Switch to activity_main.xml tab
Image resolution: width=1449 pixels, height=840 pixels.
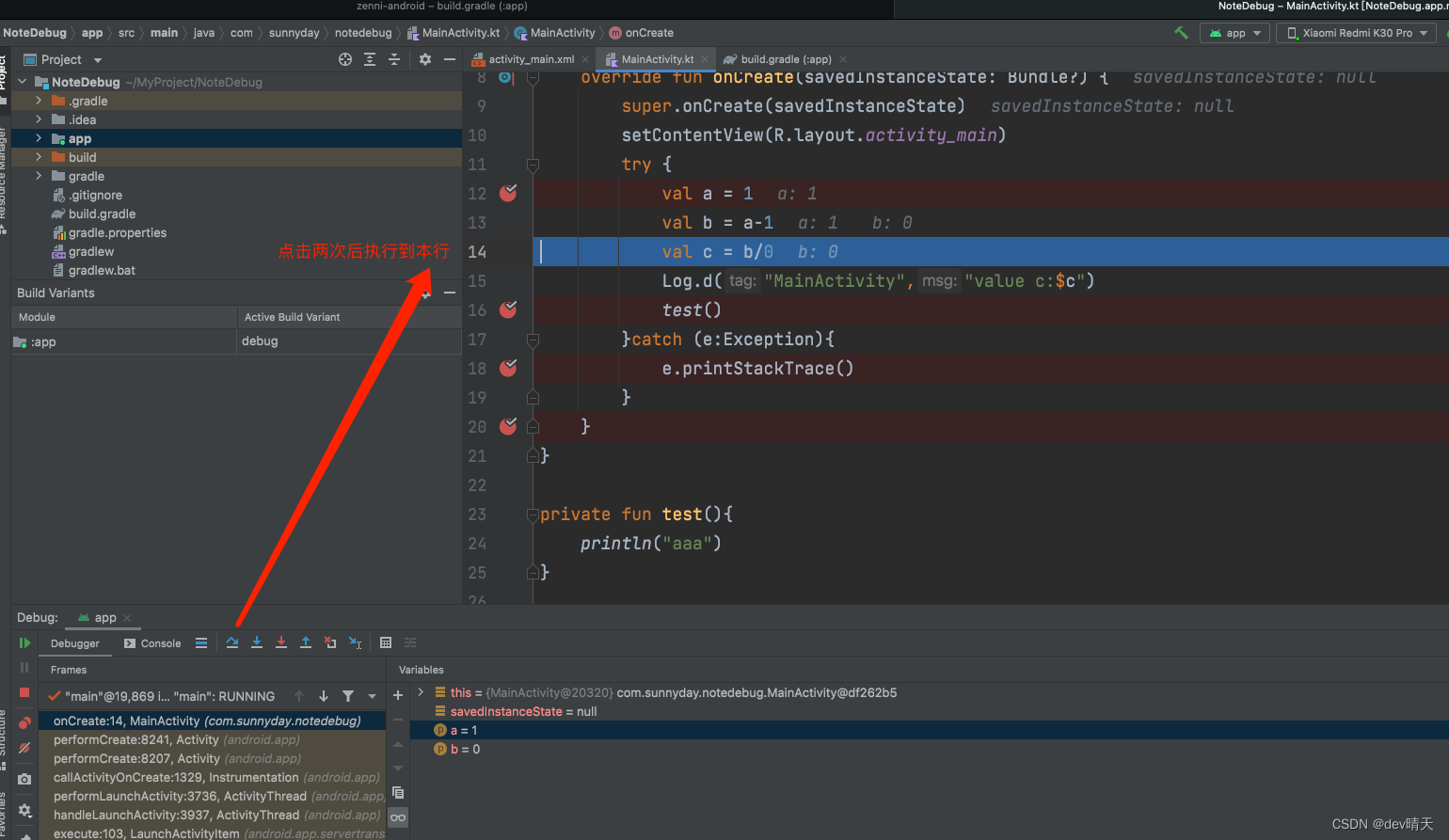click(531, 59)
